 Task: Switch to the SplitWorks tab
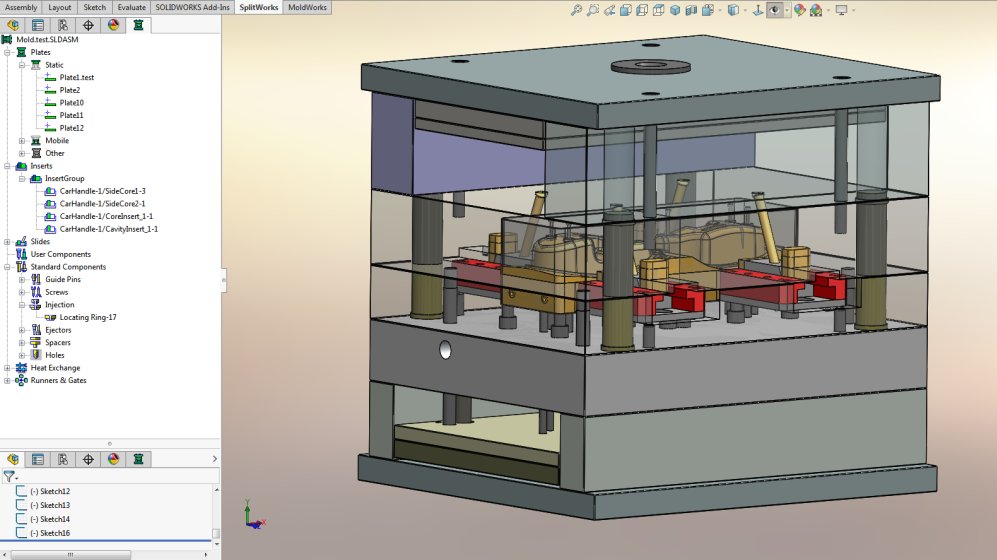click(x=259, y=7)
